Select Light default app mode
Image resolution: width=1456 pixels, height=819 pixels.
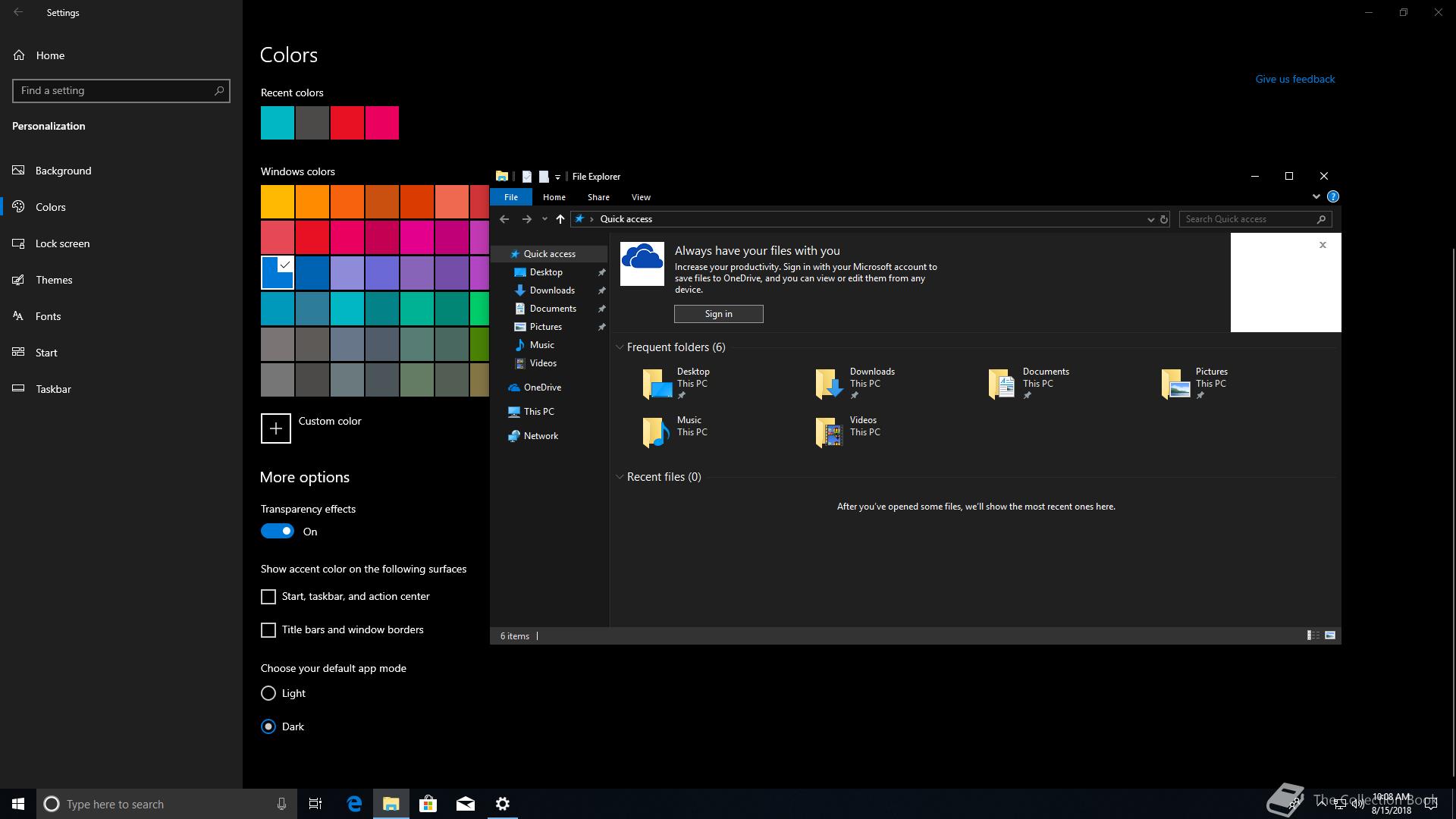(x=268, y=693)
